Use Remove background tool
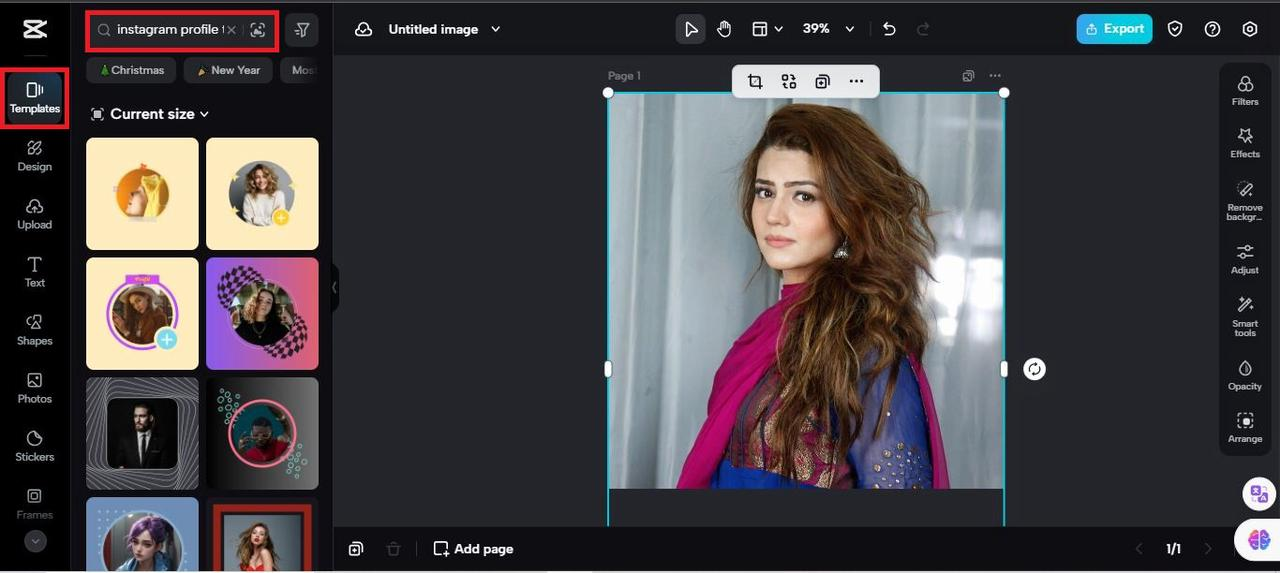This screenshot has height=573, width=1280. [x=1245, y=200]
